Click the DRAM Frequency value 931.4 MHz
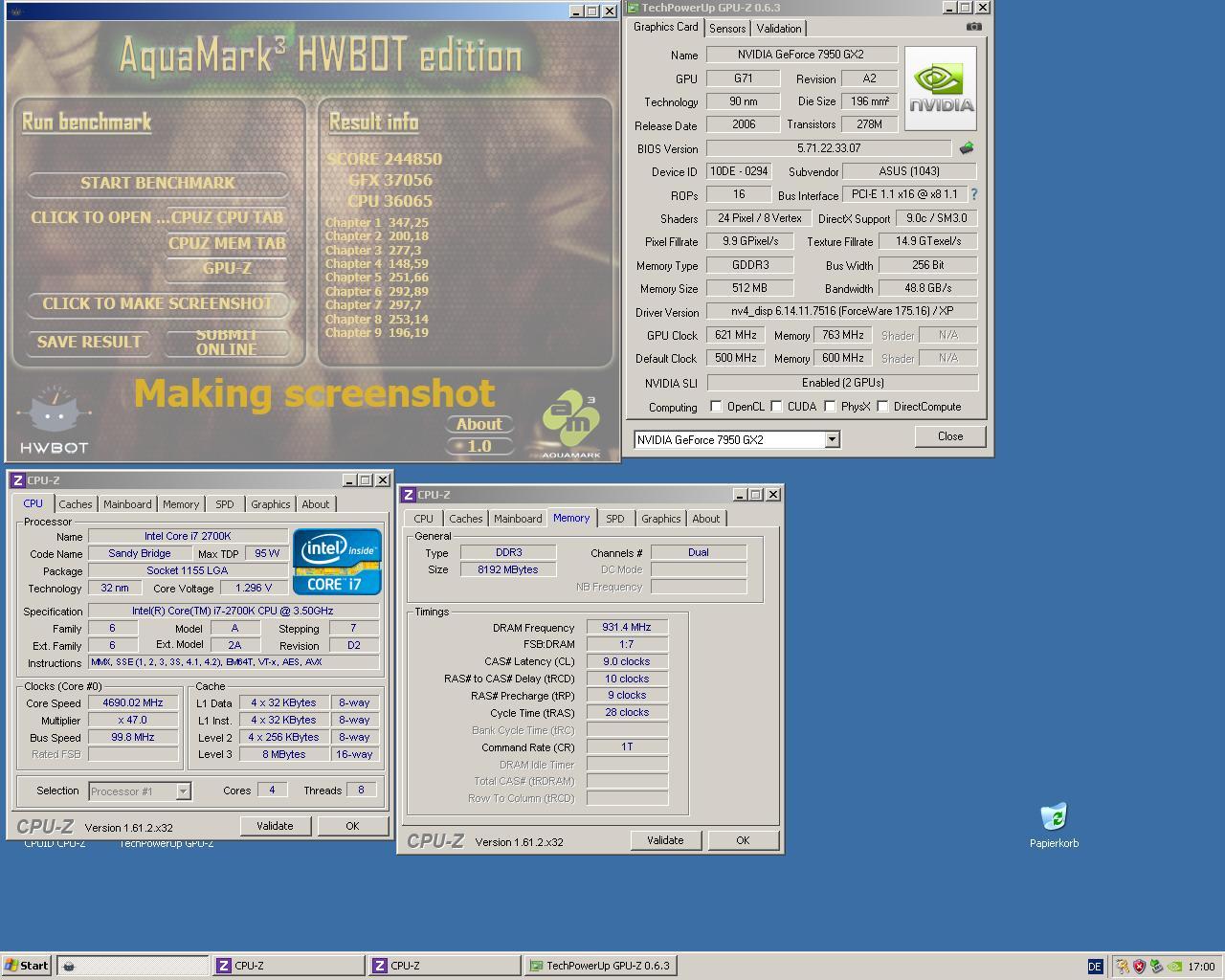Screen dimensions: 1225x980 (627, 627)
